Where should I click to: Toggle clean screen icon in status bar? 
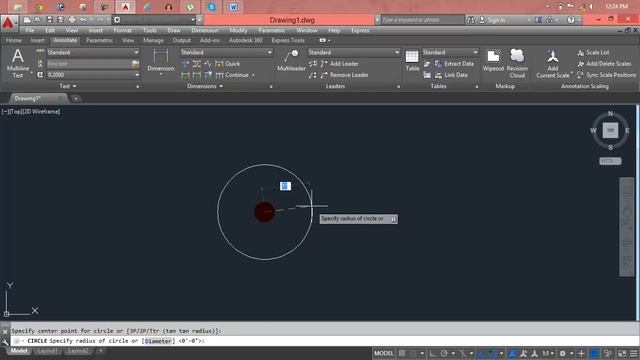click(622, 353)
